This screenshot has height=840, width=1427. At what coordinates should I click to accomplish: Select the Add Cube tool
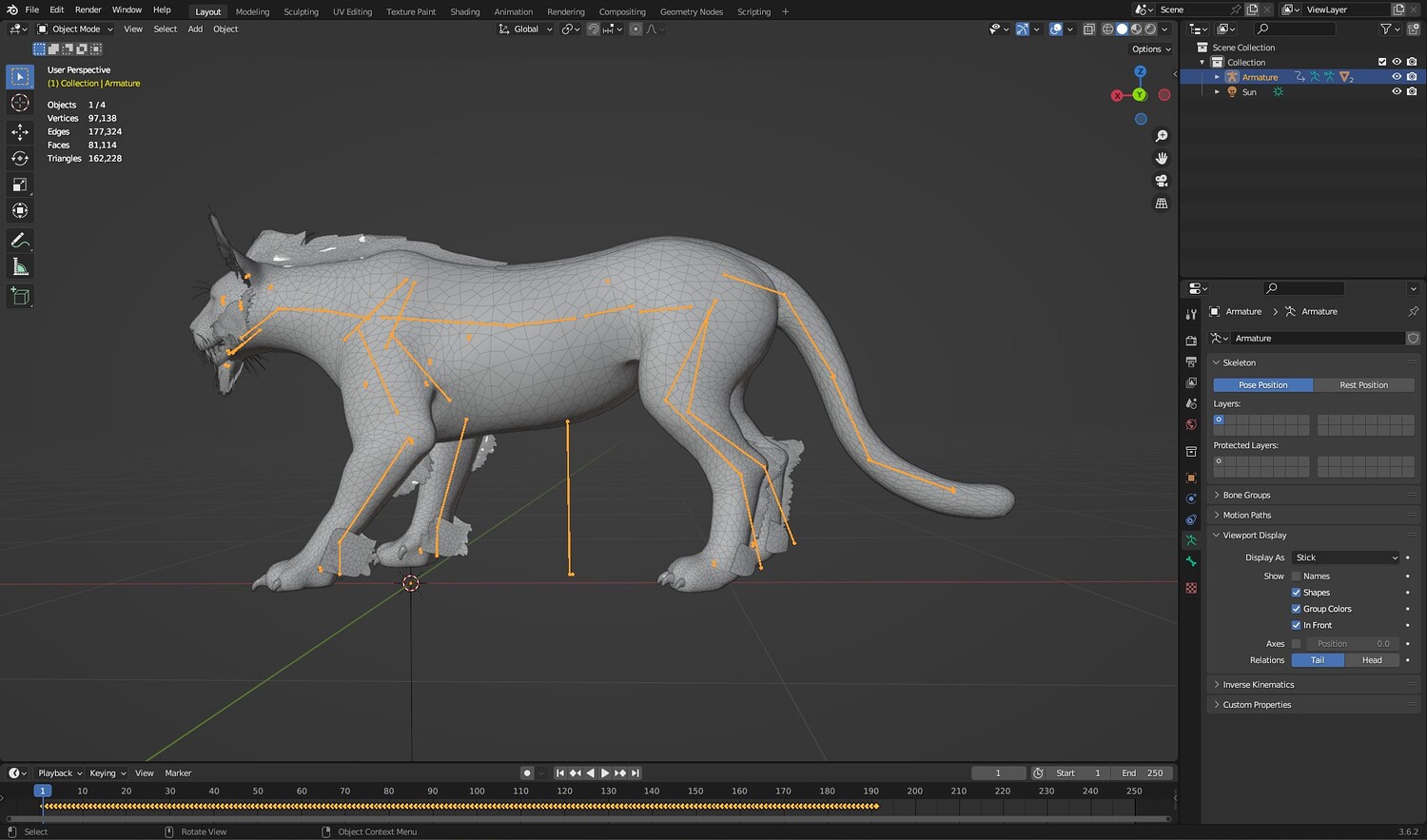click(x=20, y=297)
